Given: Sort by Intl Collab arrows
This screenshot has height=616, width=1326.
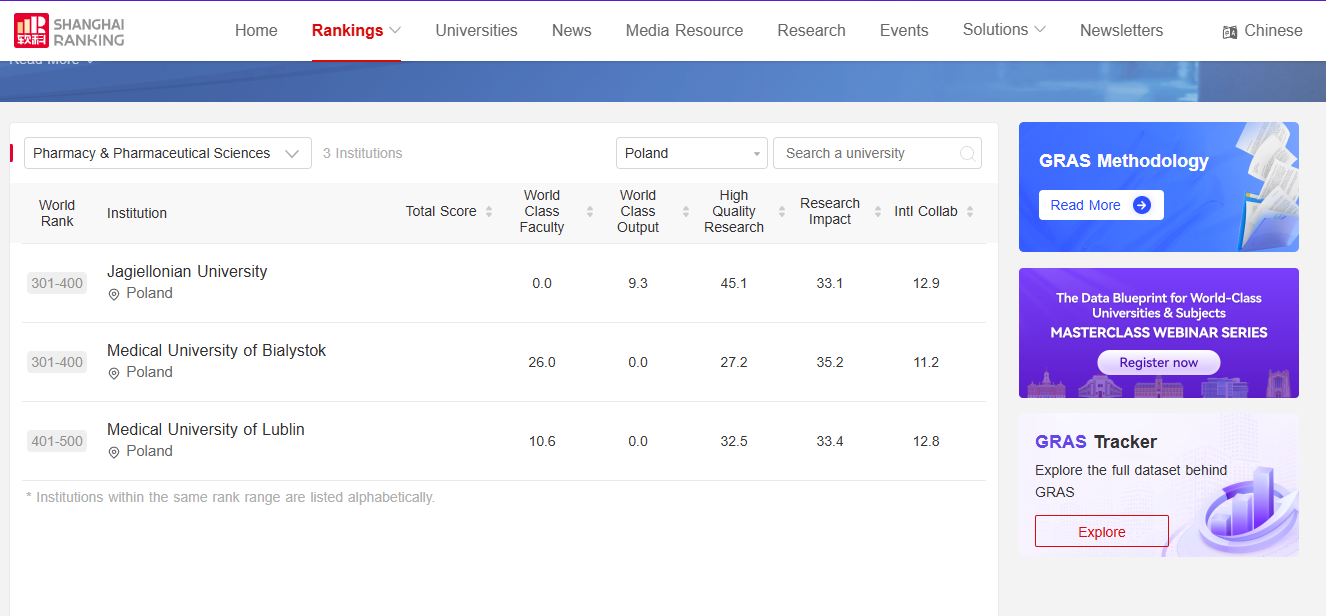Looking at the screenshot, I should pos(970,211).
